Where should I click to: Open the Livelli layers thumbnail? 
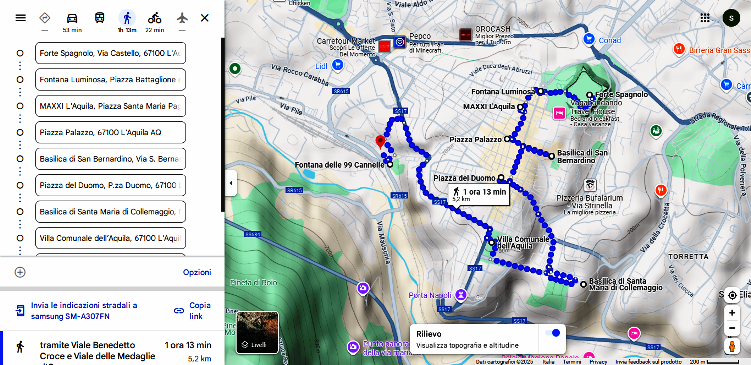257,332
